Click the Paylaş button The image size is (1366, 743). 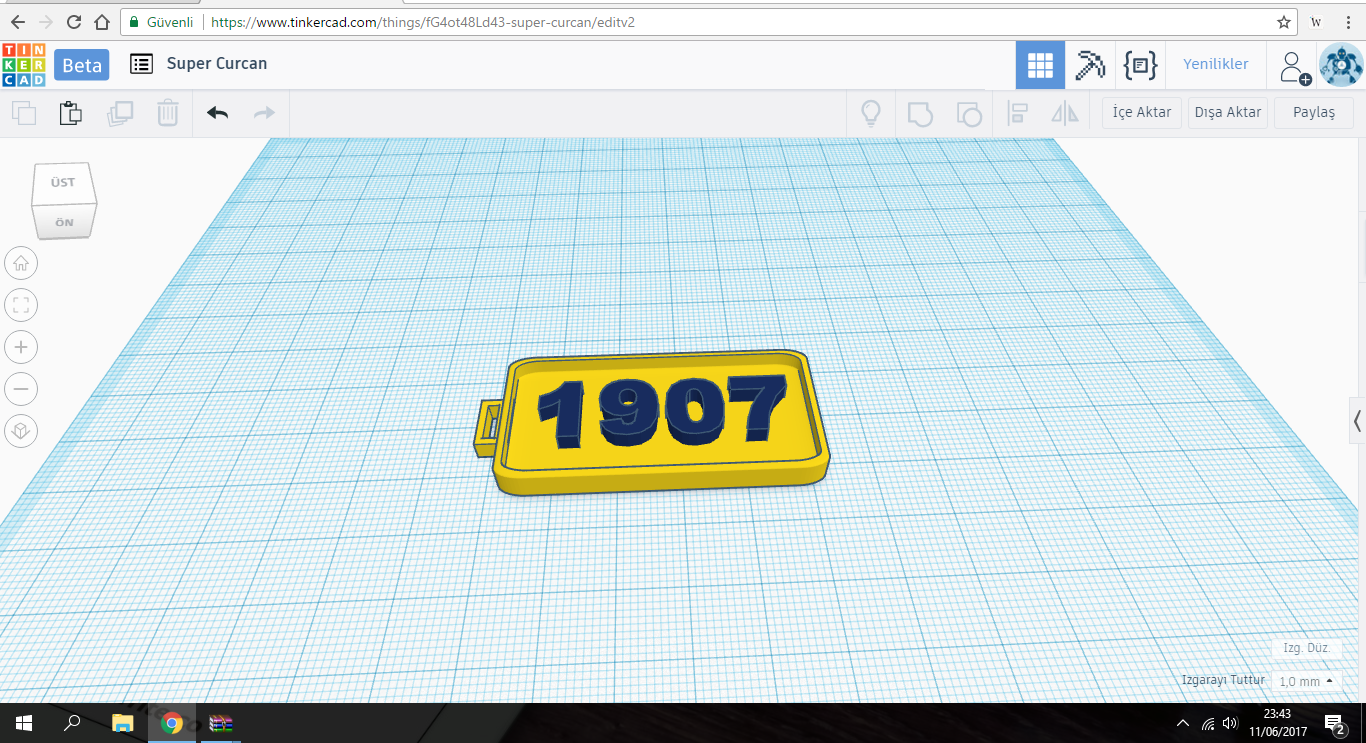(1314, 113)
